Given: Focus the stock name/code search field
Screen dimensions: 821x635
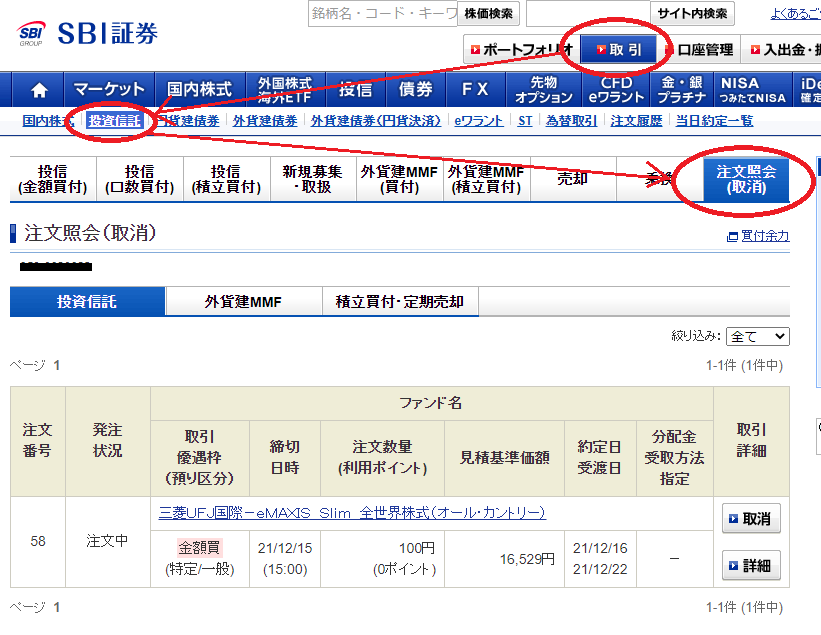Looking at the screenshot, I should (x=383, y=13).
